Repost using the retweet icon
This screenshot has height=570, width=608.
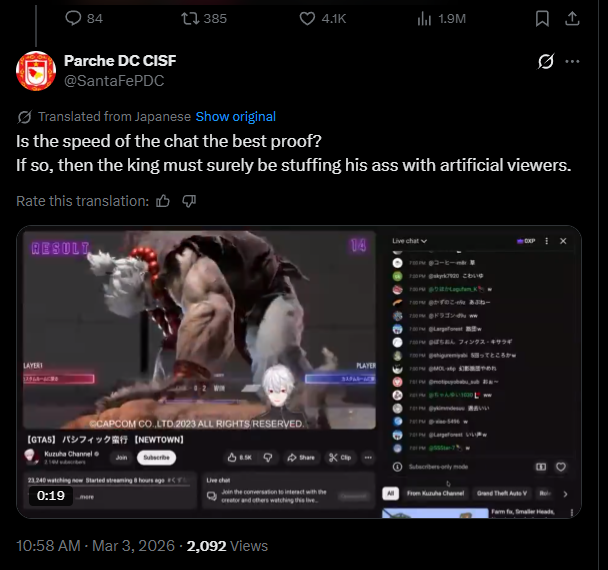tap(190, 18)
